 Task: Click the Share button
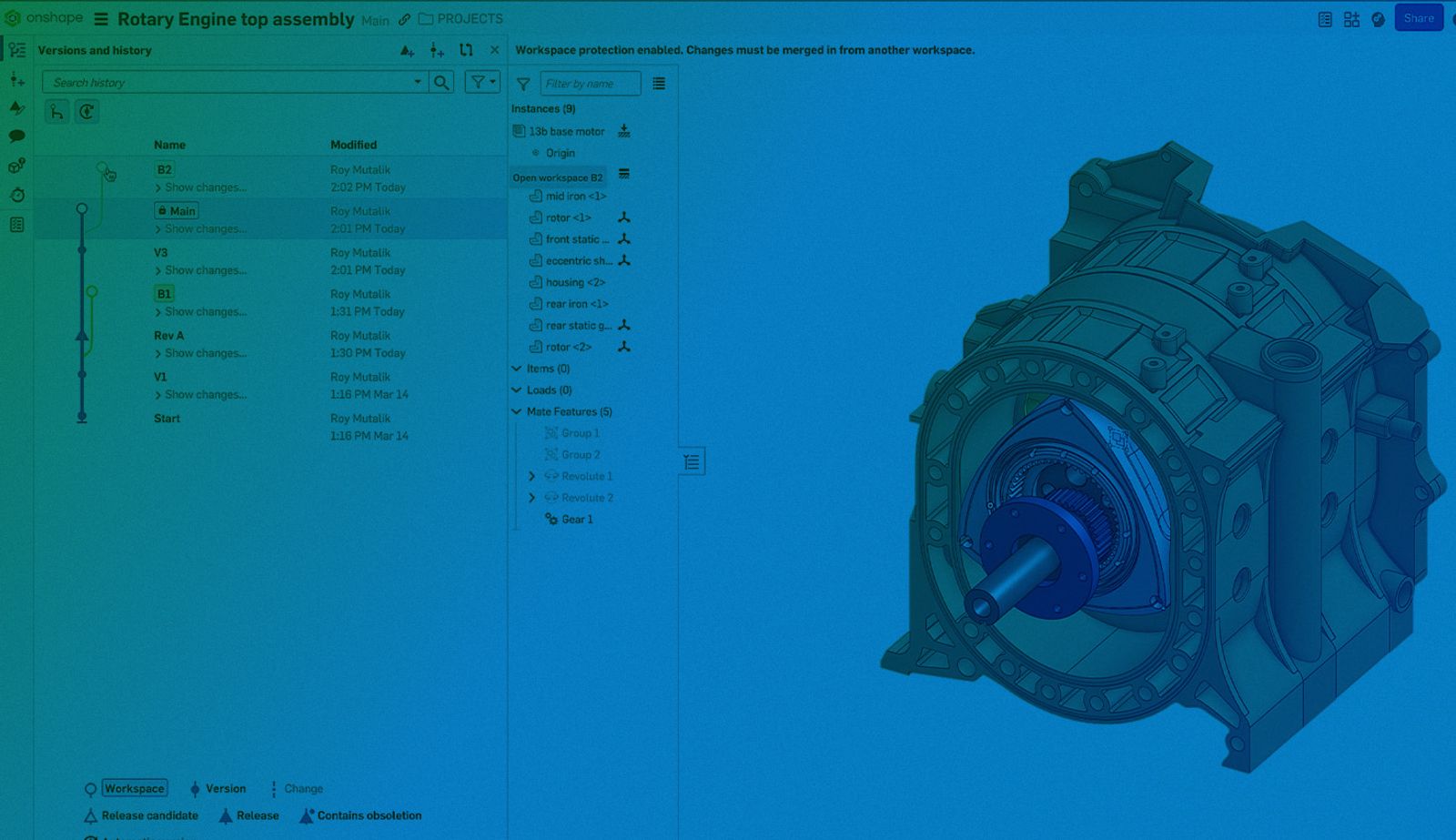tap(1418, 18)
